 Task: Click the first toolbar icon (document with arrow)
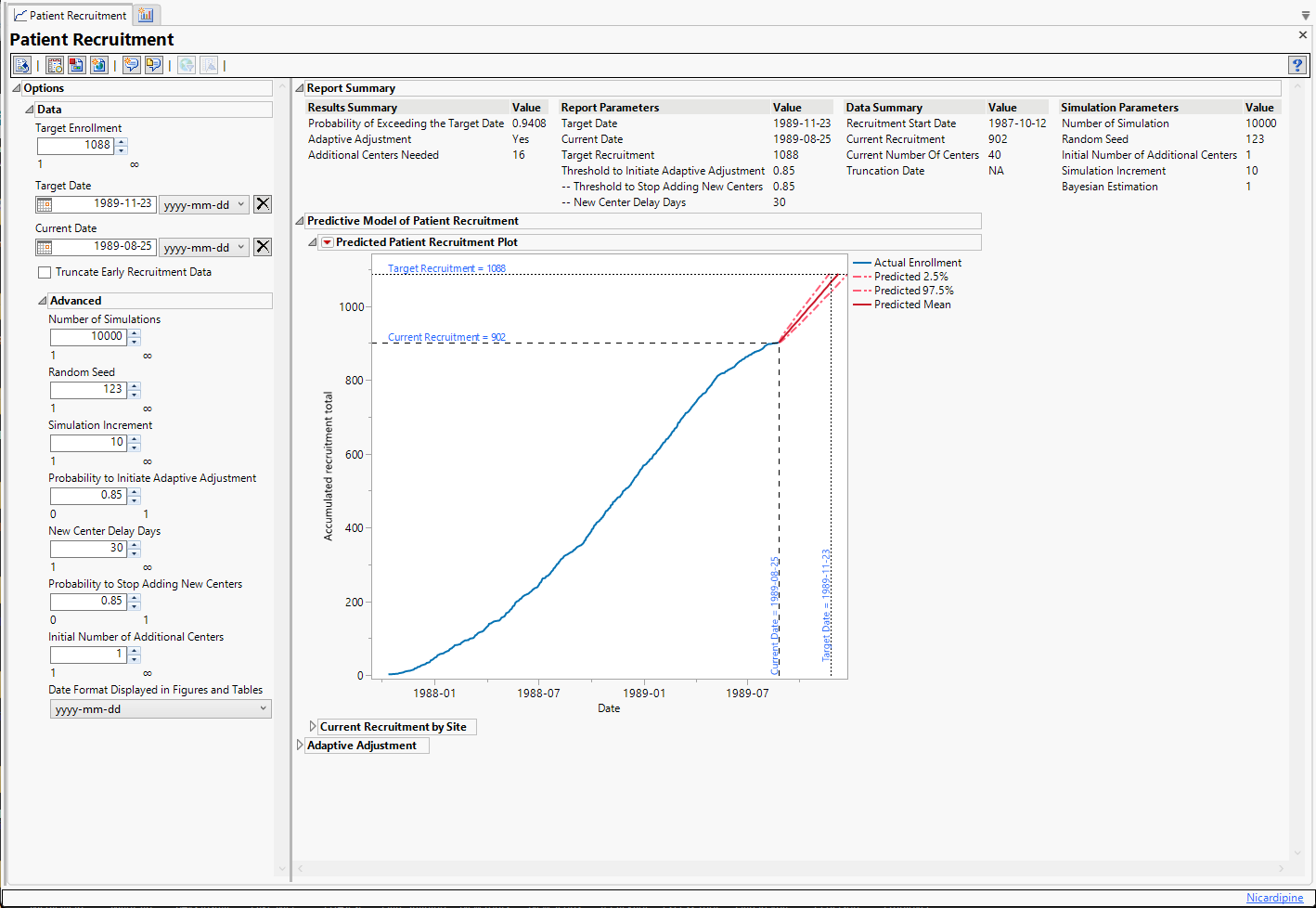tap(22, 65)
